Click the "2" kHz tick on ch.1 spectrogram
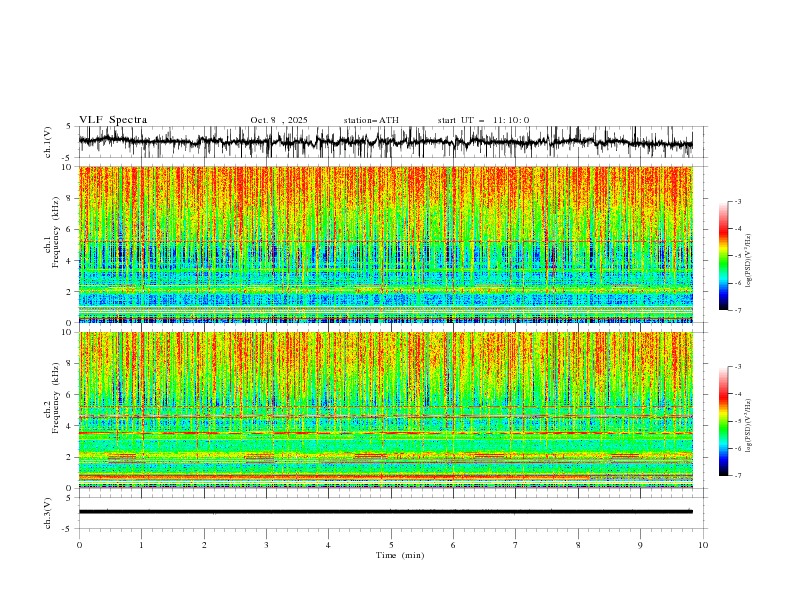 point(71,291)
